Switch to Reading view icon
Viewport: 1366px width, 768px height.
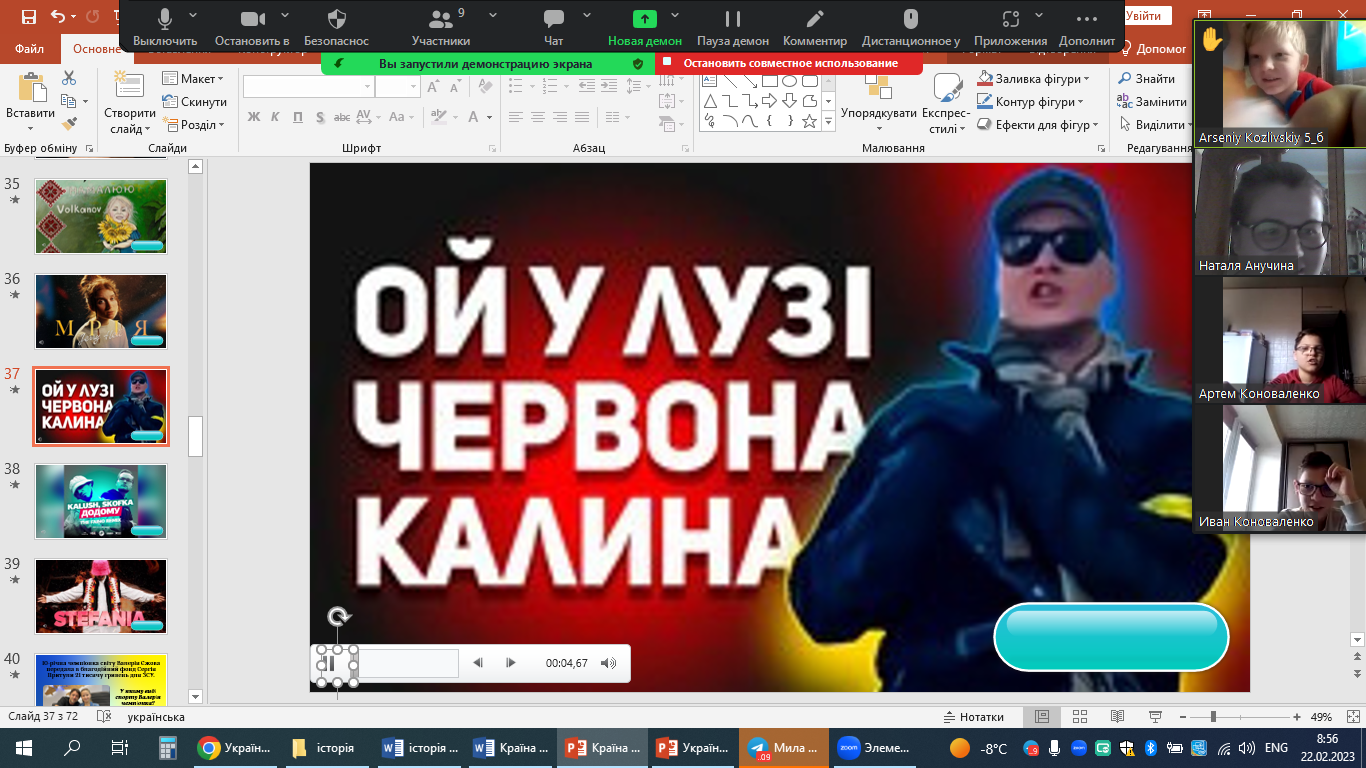coord(1117,717)
